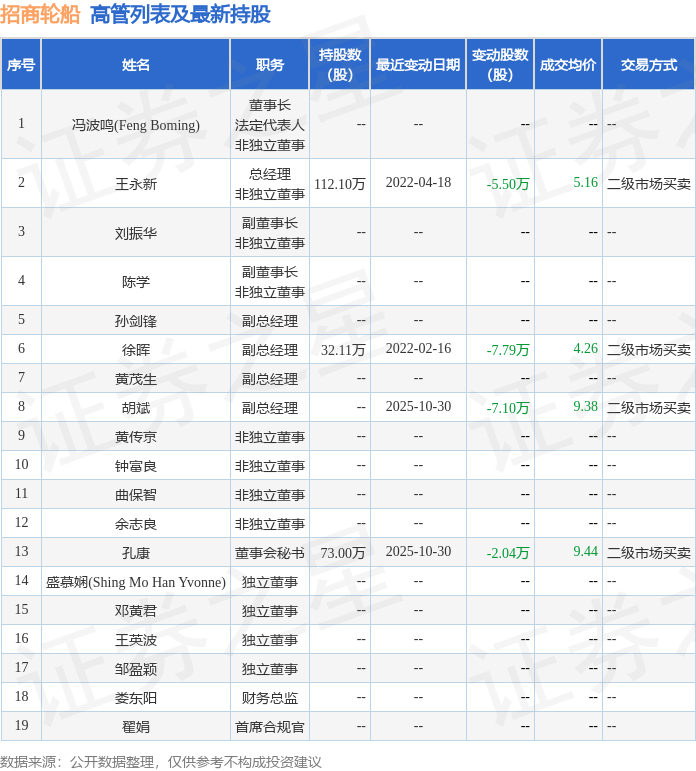
Task: Click the change value -2.04万
Action: (x=508, y=553)
